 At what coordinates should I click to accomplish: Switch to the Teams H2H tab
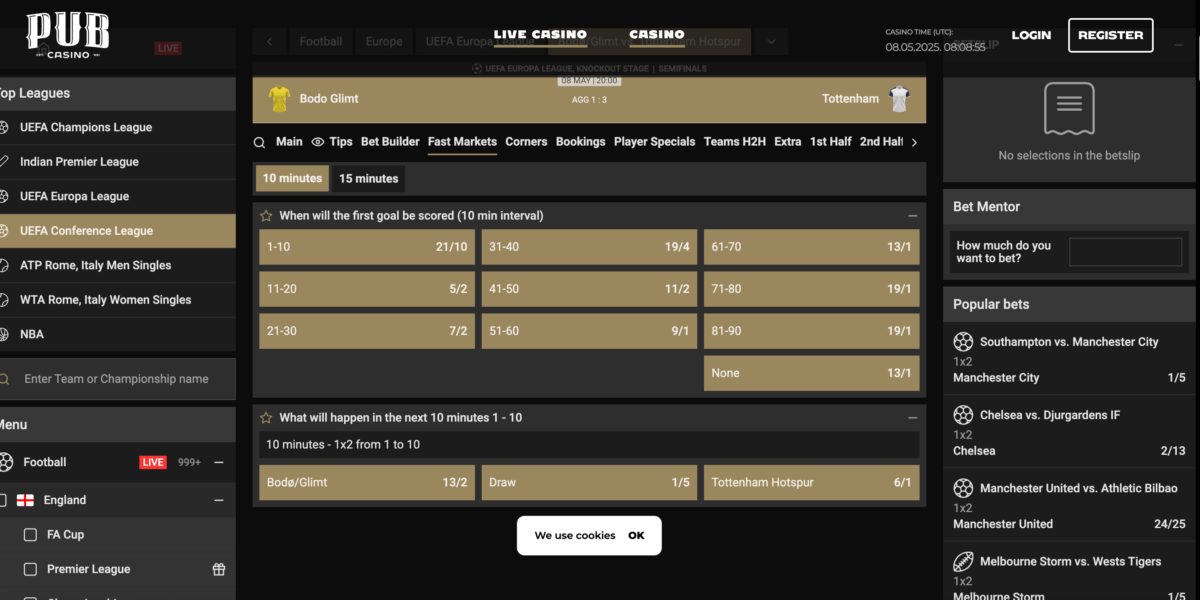point(735,142)
